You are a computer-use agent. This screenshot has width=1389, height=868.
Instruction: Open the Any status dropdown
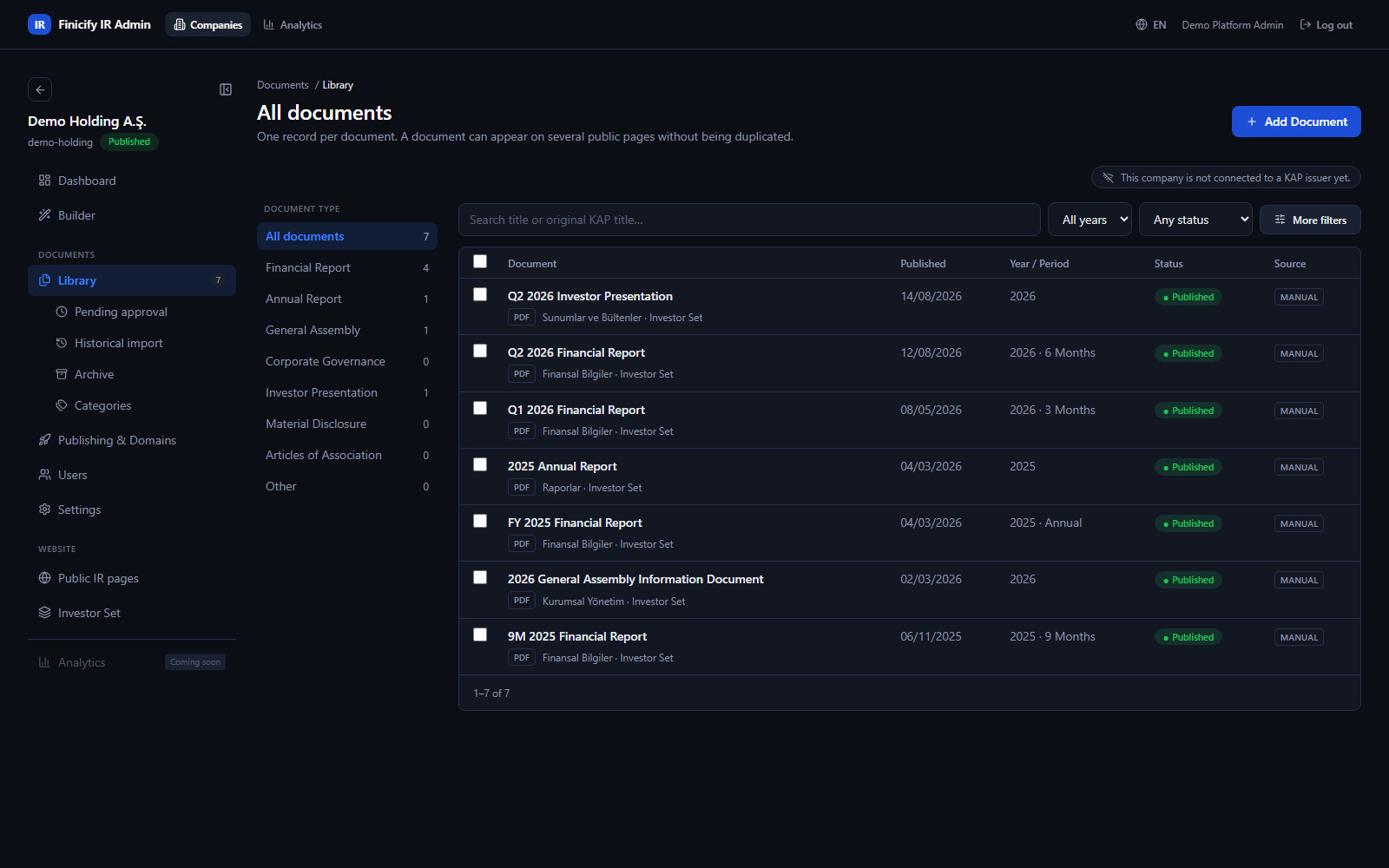point(1195,220)
